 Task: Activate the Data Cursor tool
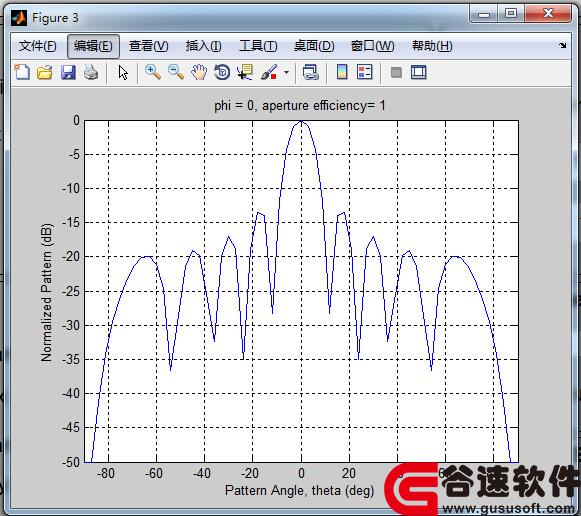(x=245, y=72)
